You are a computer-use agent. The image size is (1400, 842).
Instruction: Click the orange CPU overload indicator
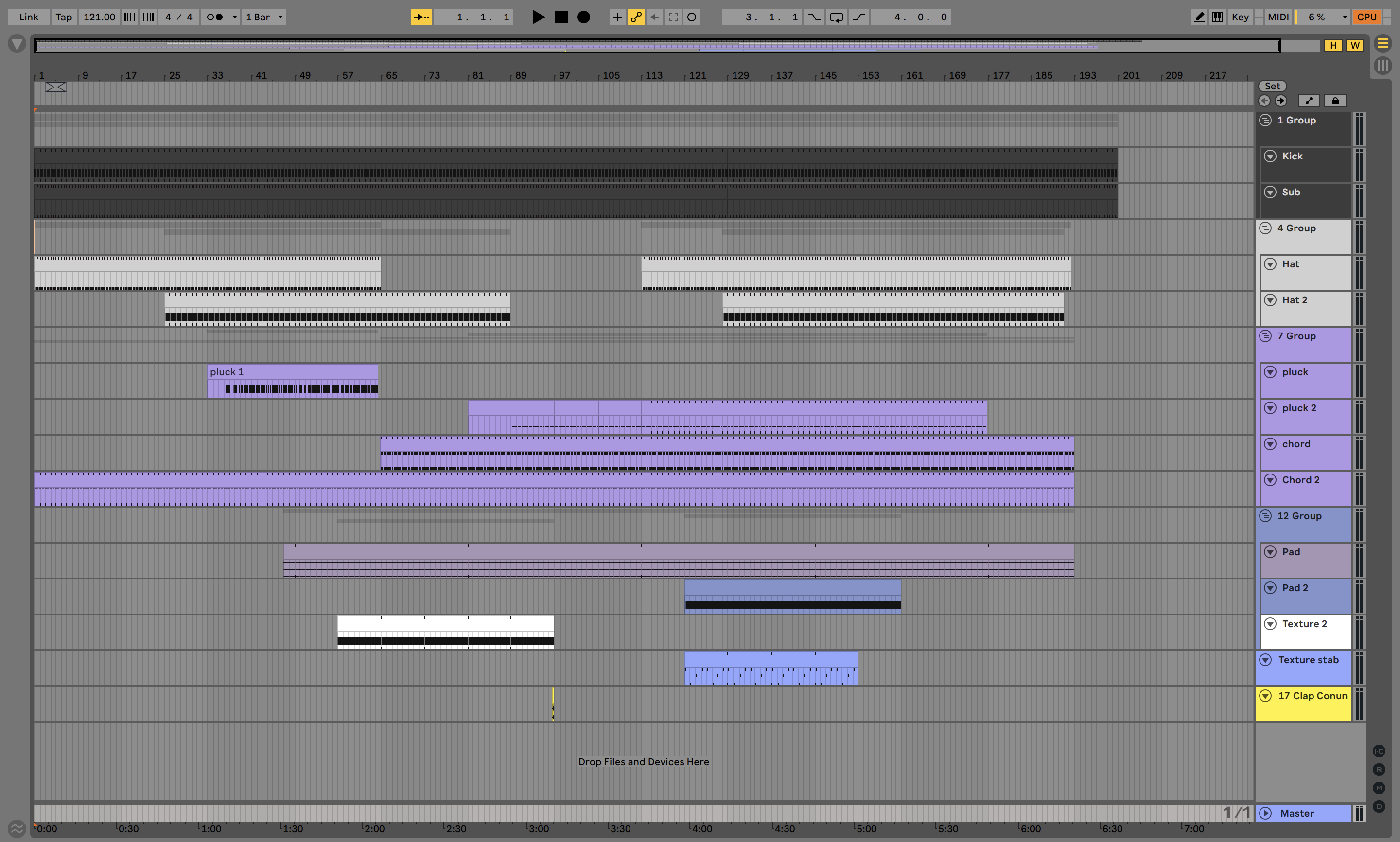[1367, 17]
